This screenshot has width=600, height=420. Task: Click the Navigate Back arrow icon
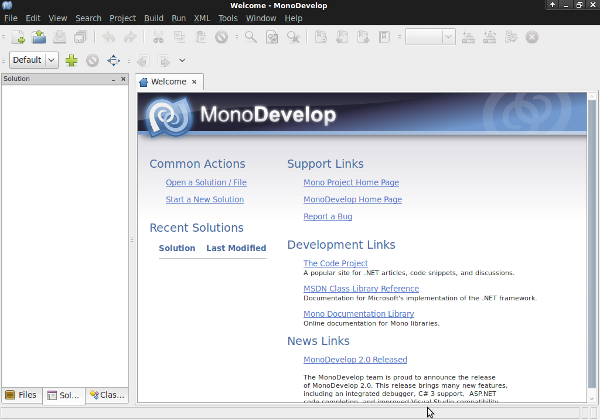(143, 61)
